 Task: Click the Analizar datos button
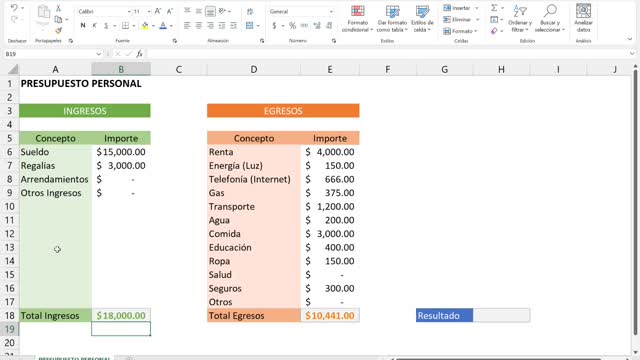[x=583, y=18]
